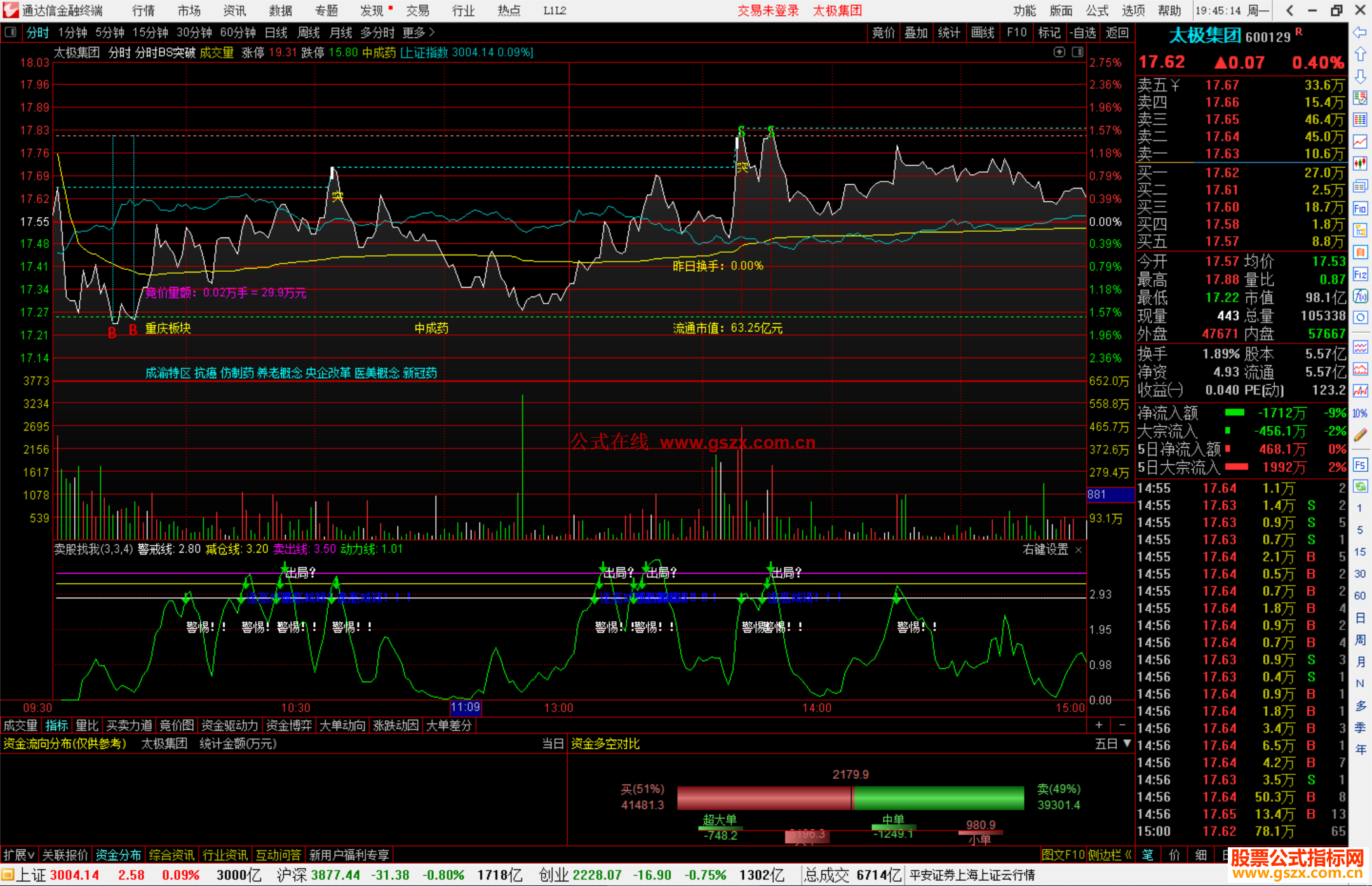
Task: Click the FS sidebar icon
Action: [x=1360, y=465]
